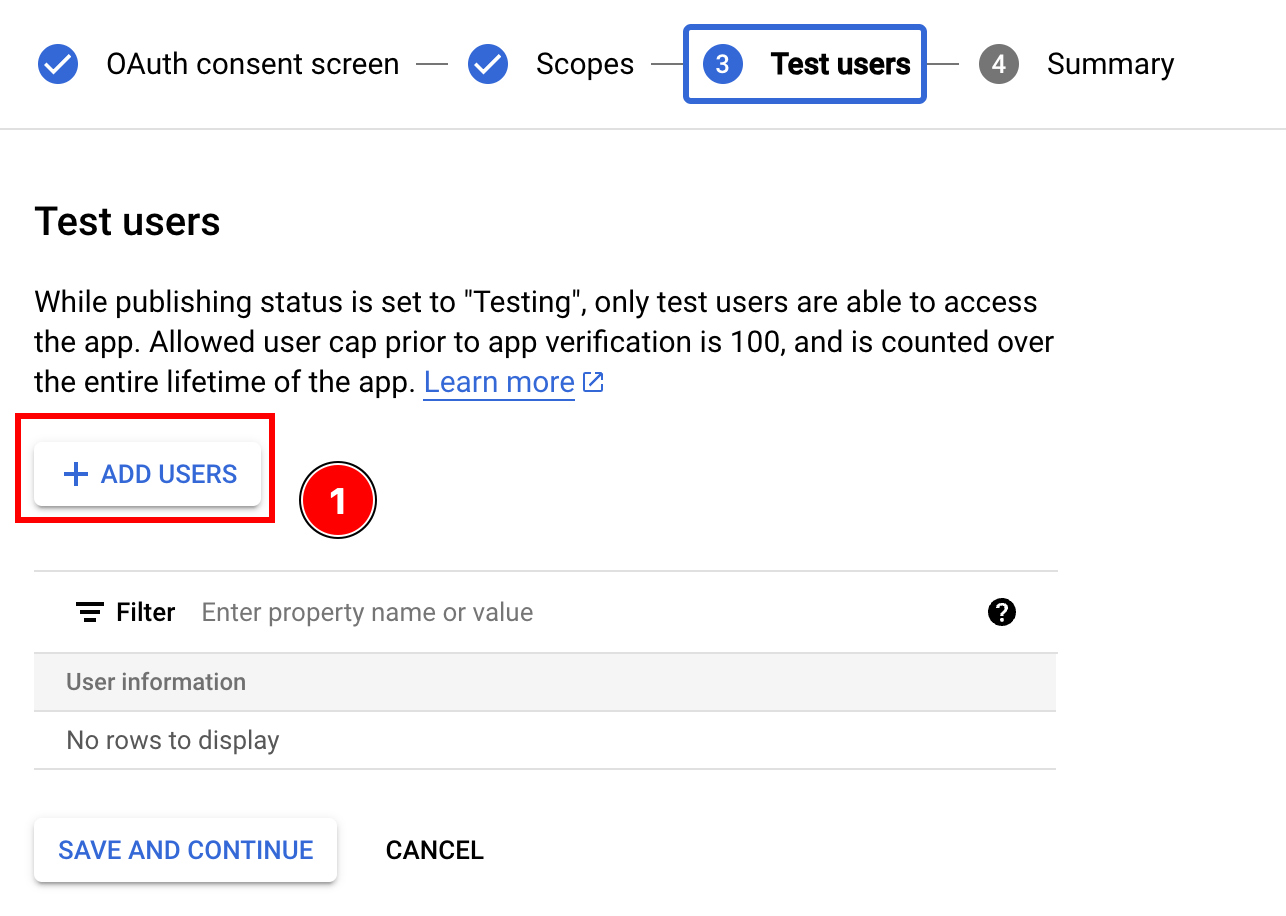The image size is (1286, 916).
Task: Go to the OAuth consent screen step
Action: 252,65
